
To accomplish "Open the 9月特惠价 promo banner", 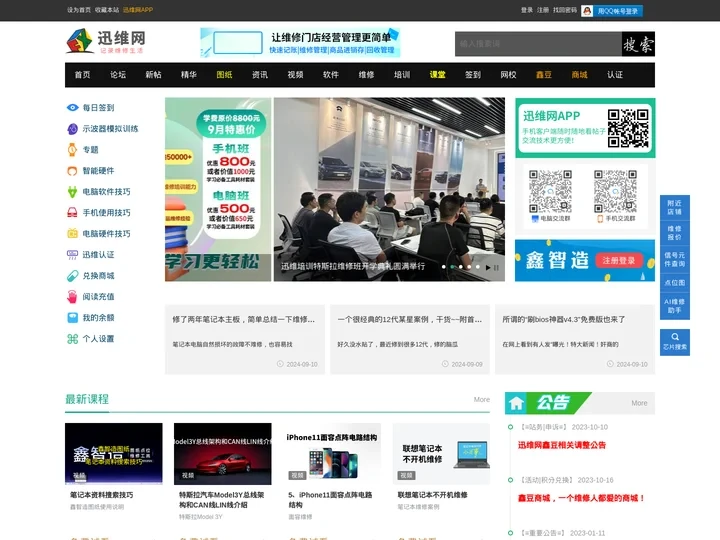I will pyautogui.click(x=218, y=189).
